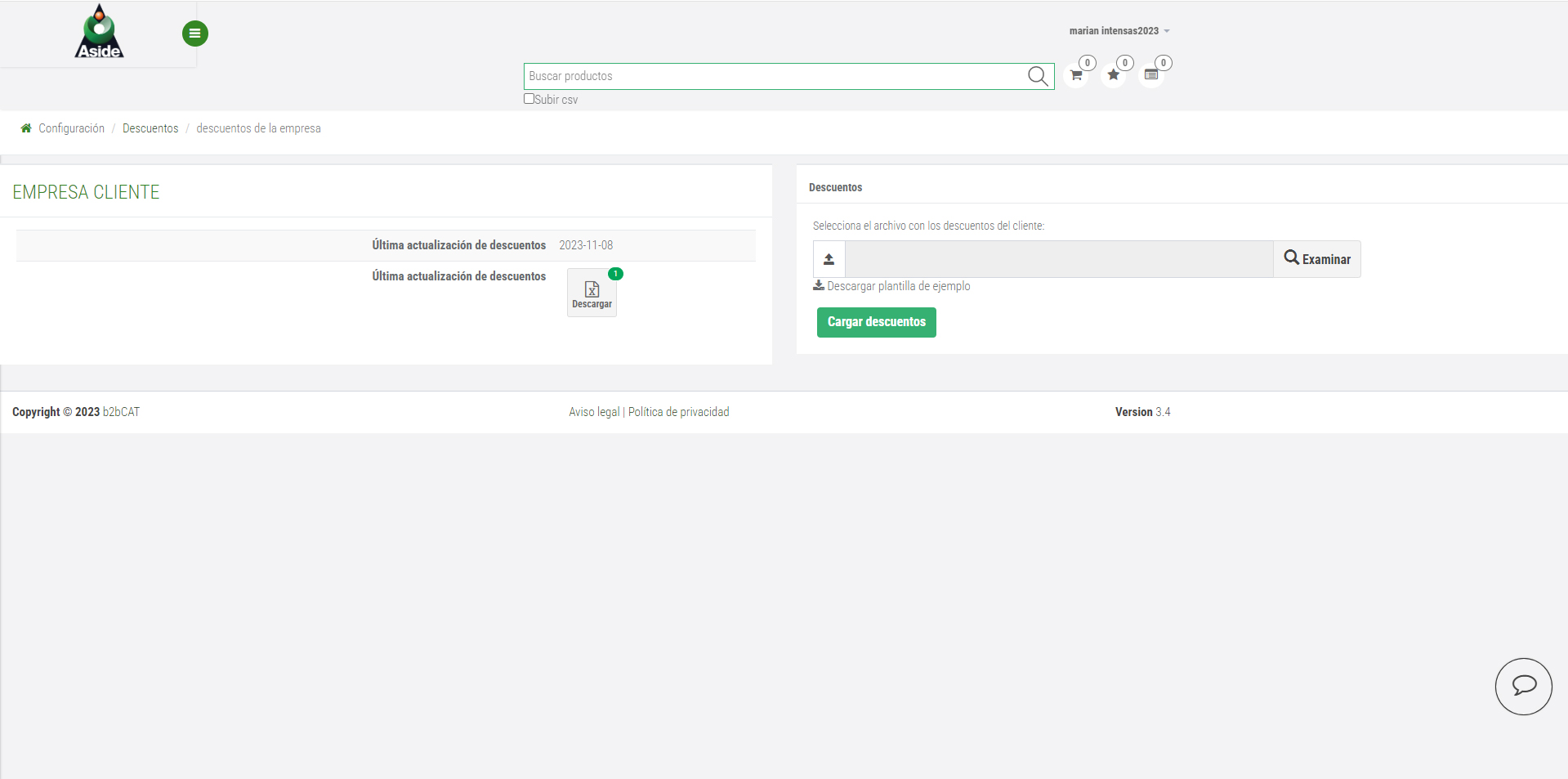Open the chat bubble widget
Screen dimensions: 1568x779
(x=1523, y=686)
